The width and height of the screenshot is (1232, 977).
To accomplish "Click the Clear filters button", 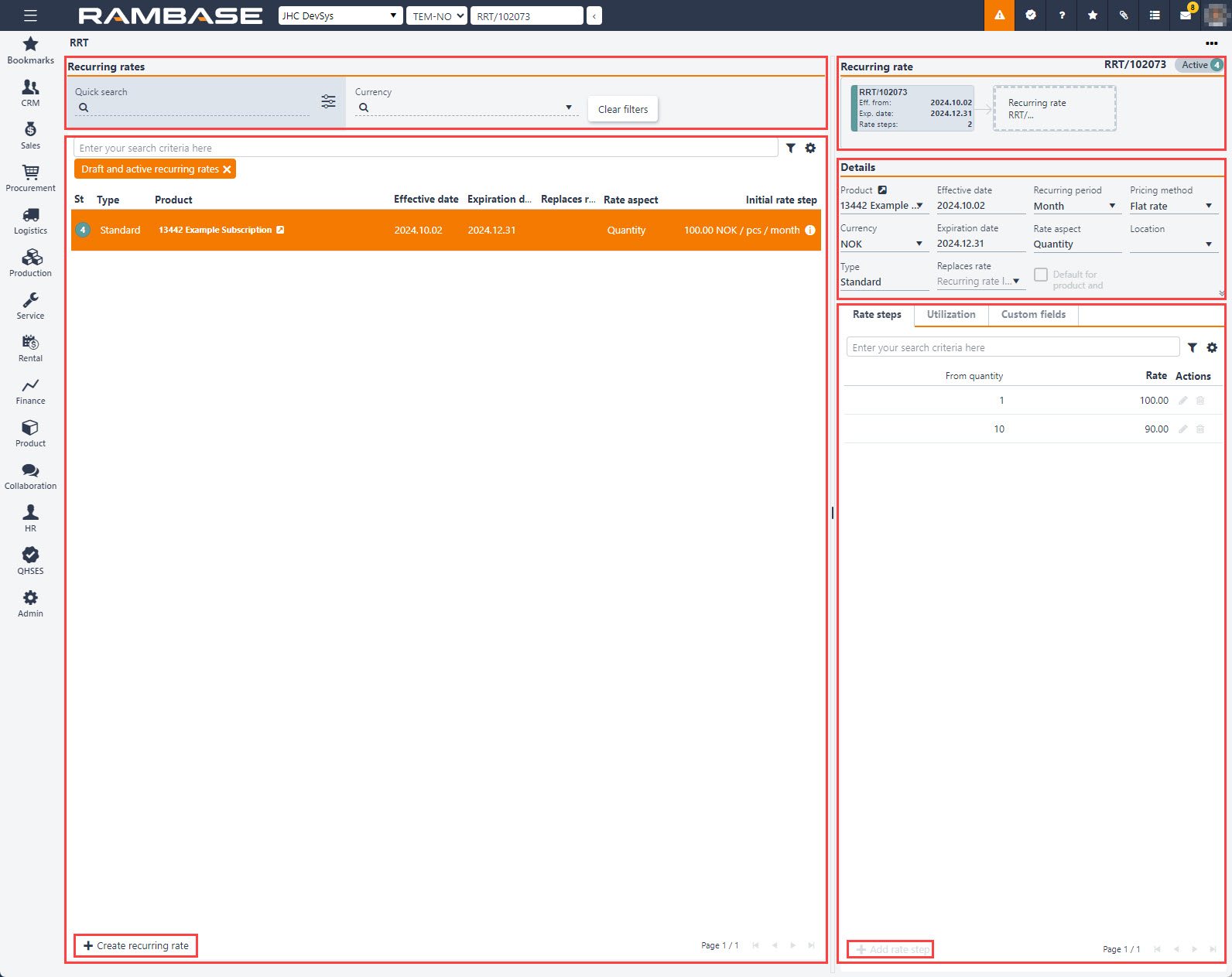I will click(622, 109).
